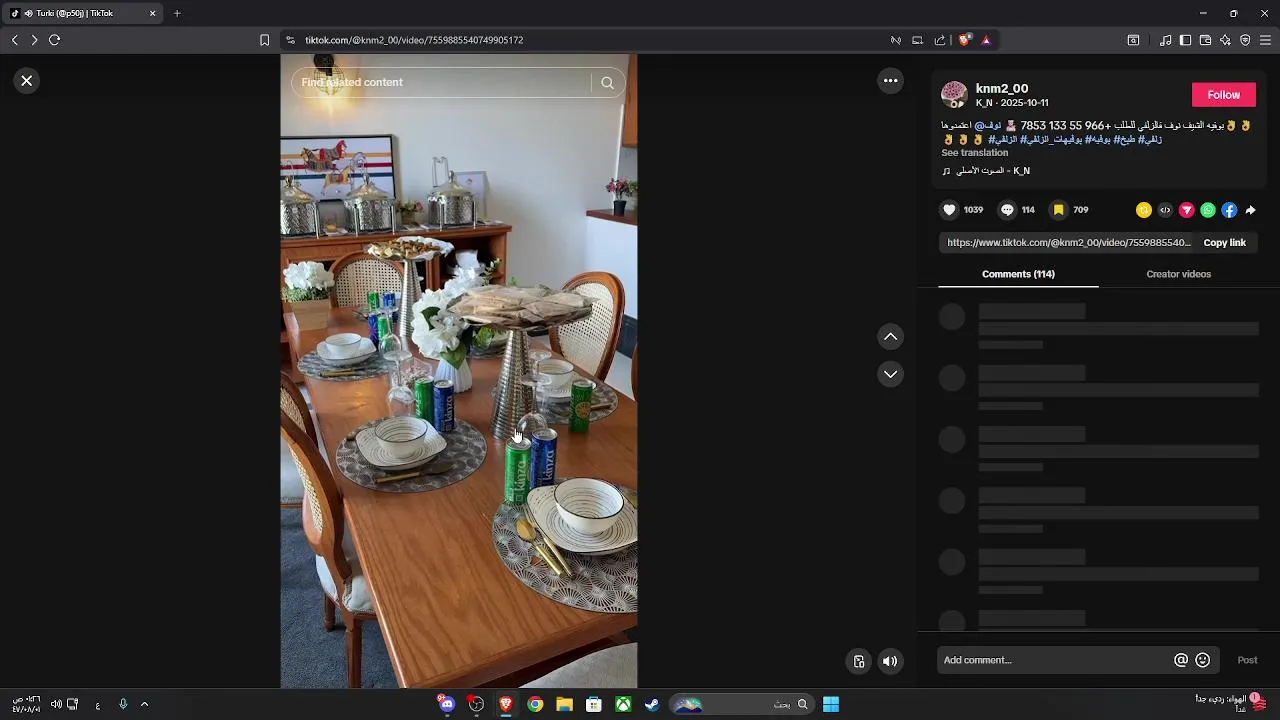Open Brave Leo AI sparkle icon
1280x720 pixels.
[1225, 40]
